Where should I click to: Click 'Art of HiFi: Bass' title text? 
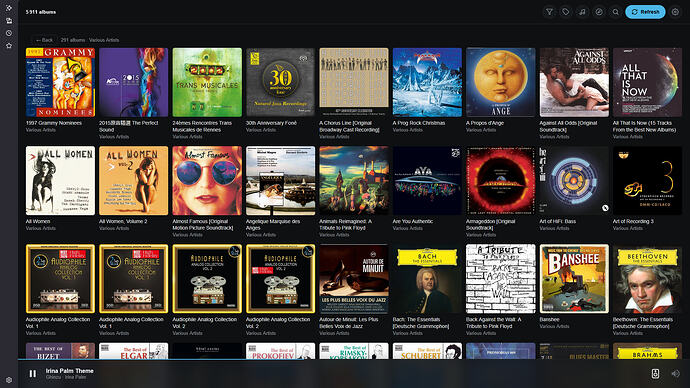coord(558,221)
